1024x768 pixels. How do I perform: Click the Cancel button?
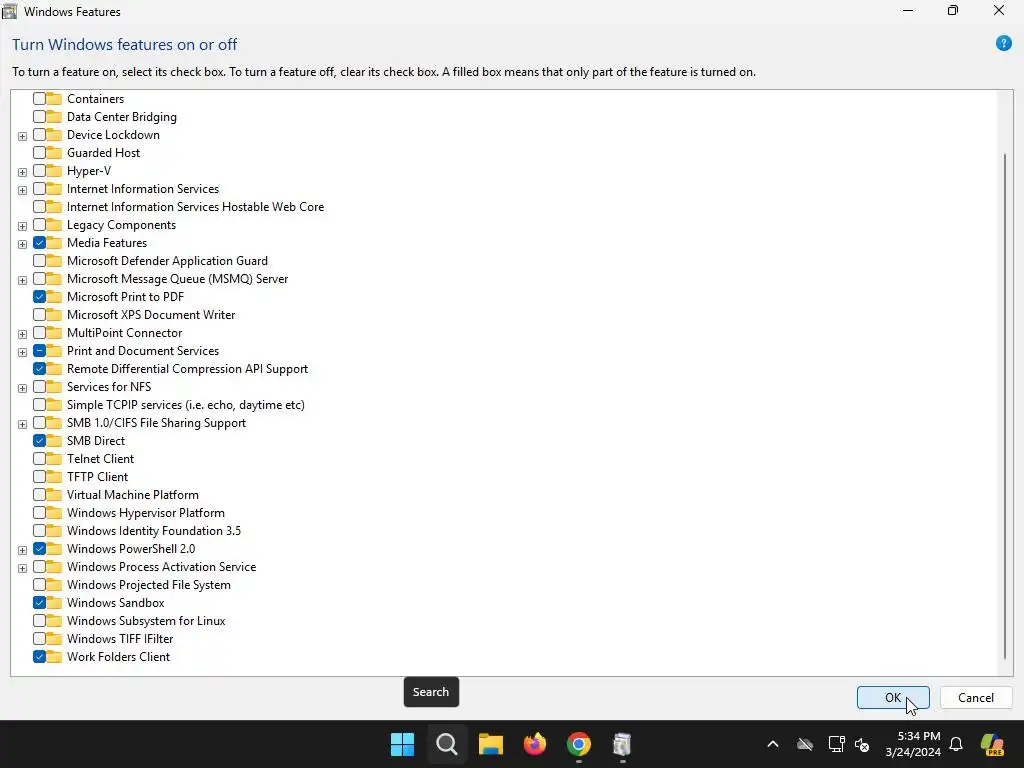tap(976, 697)
